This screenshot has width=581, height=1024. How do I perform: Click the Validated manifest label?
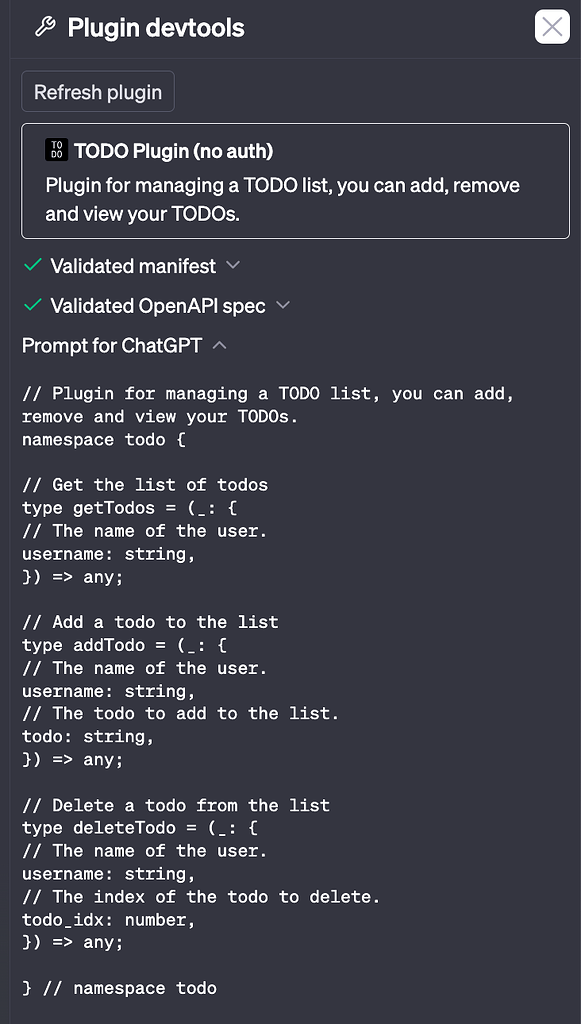[132, 266]
